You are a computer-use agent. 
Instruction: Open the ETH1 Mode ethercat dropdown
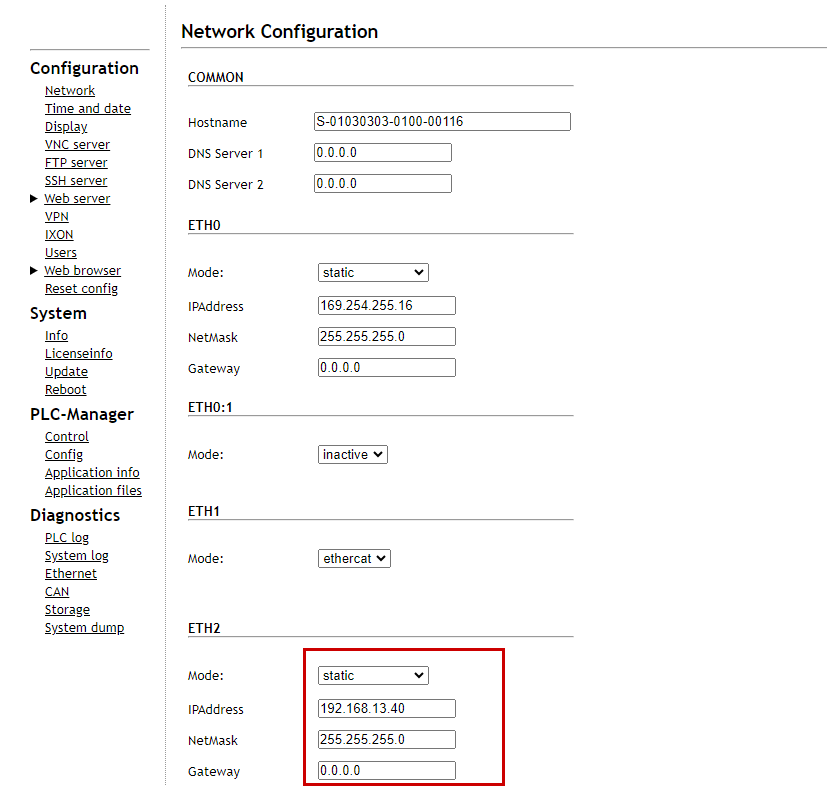click(354, 559)
